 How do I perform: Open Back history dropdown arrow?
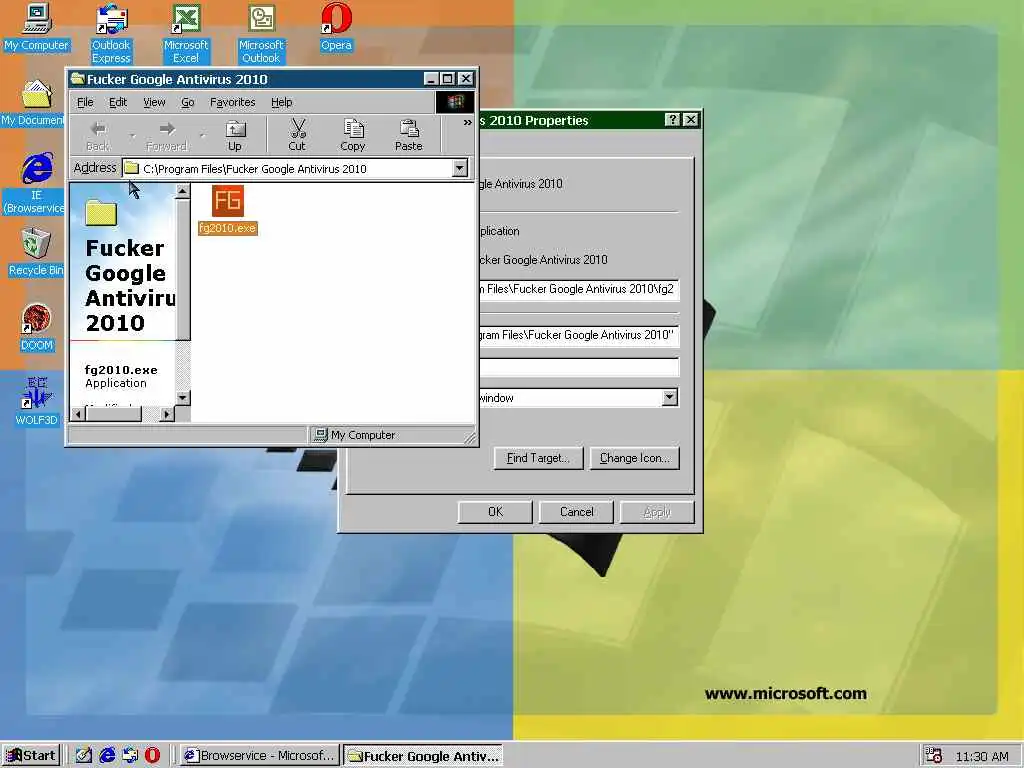point(133,136)
